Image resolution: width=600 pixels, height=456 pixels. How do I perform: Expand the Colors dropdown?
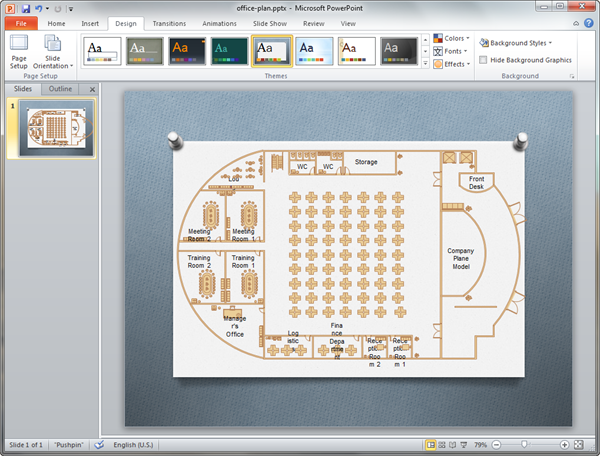click(x=452, y=38)
